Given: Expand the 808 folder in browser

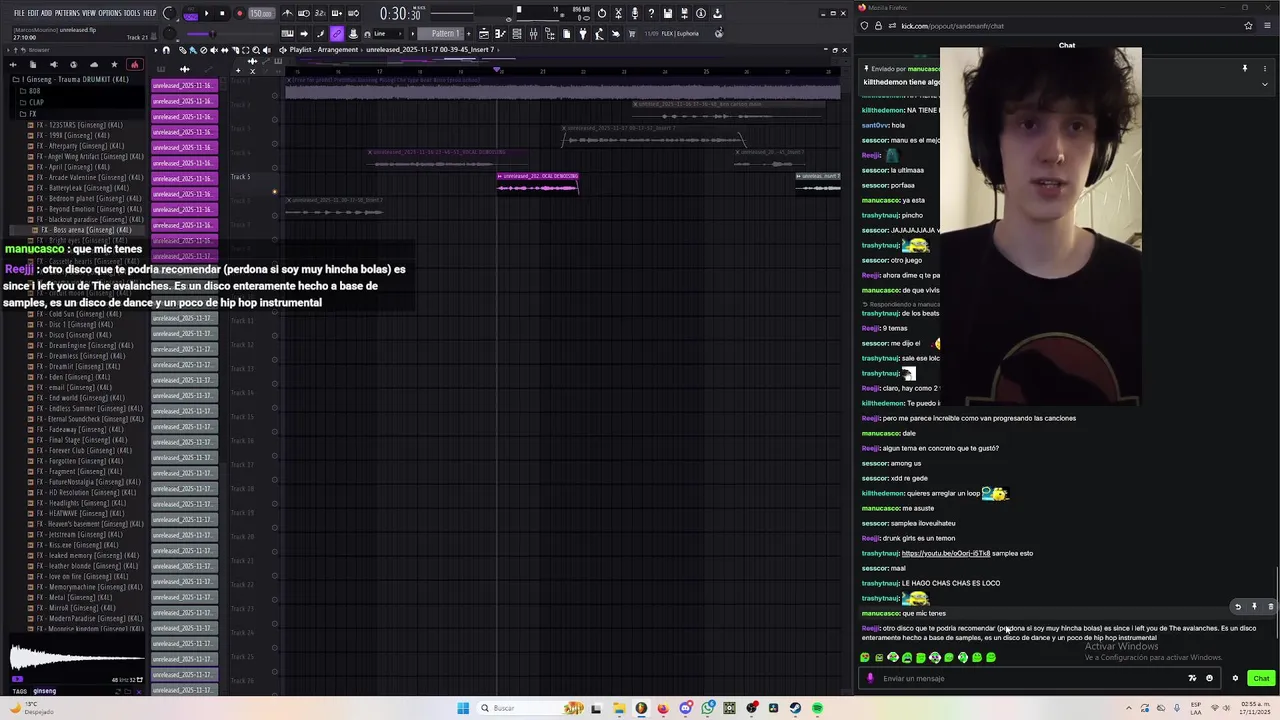Looking at the screenshot, I should point(29,90).
